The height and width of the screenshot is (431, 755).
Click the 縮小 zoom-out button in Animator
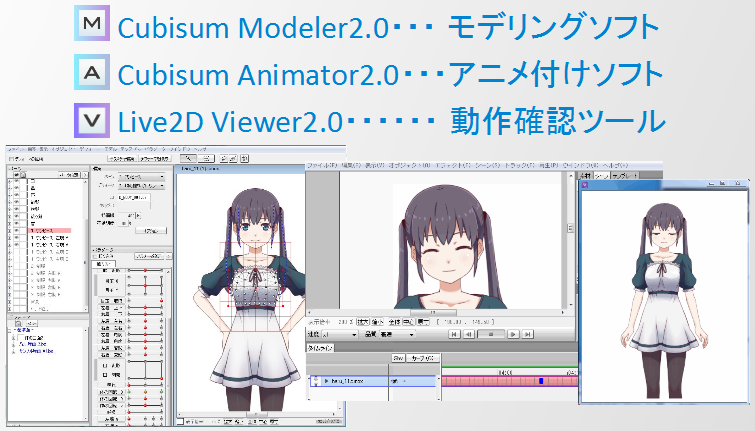coord(378,322)
